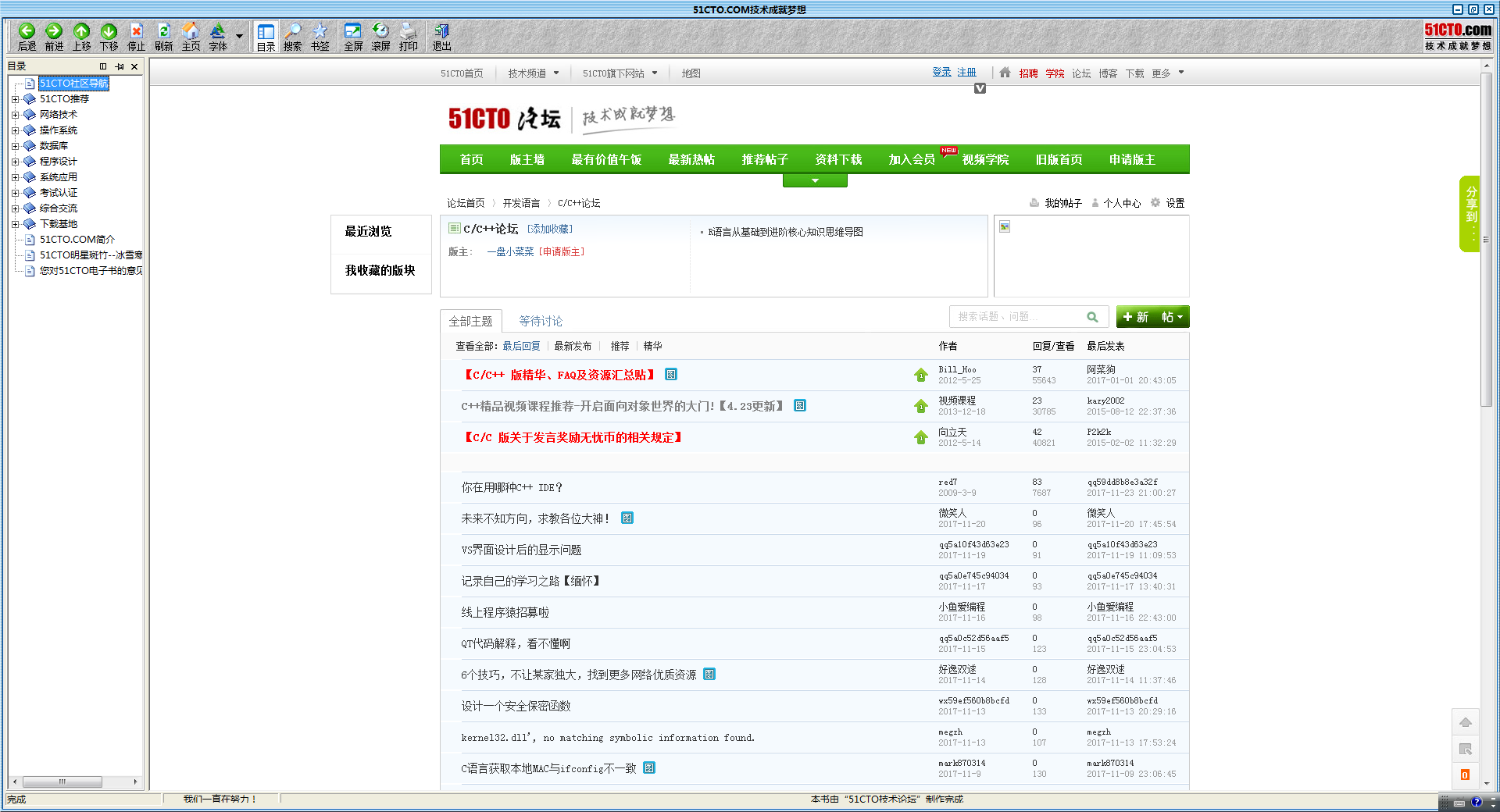The height and width of the screenshot is (812, 1500).
Task: Expand the green nav bar dropdown arrow
Action: tap(815, 180)
